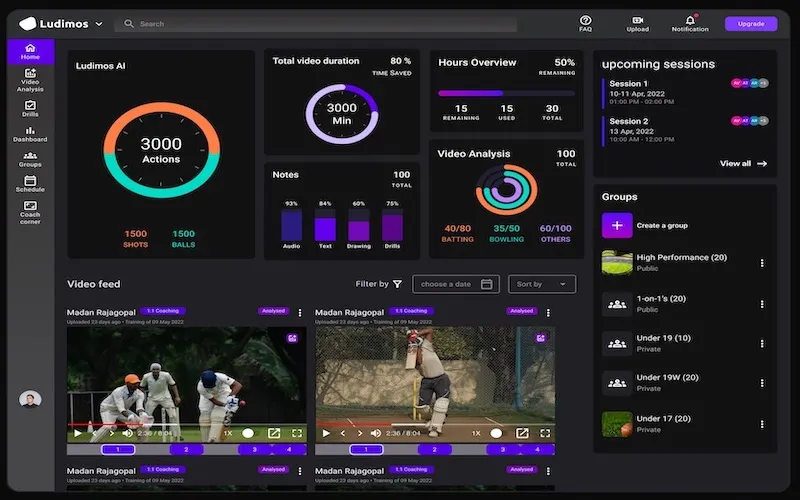Screen dimensions: 800x500
Task: Select clip marker 3 under second video
Action: (503, 449)
